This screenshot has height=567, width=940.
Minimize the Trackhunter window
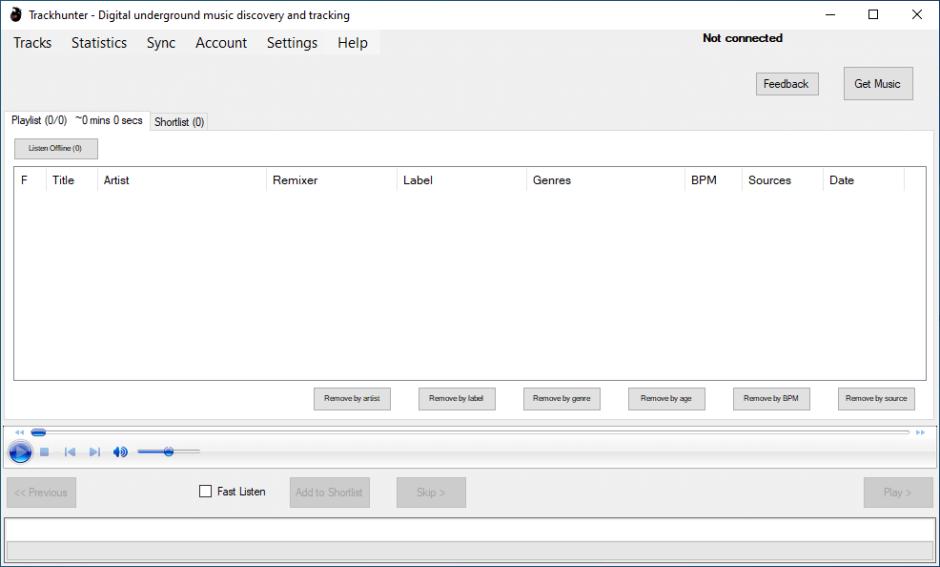tap(830, 15)
